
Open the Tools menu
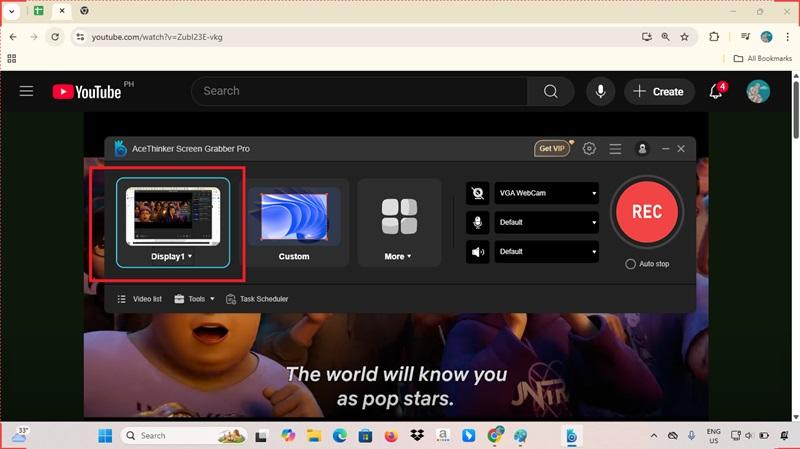194,299
